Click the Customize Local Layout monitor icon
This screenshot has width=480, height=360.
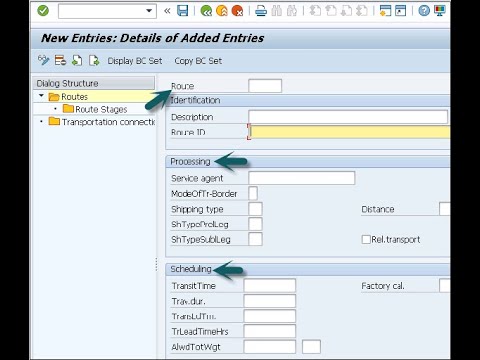(x=440, y=11)
